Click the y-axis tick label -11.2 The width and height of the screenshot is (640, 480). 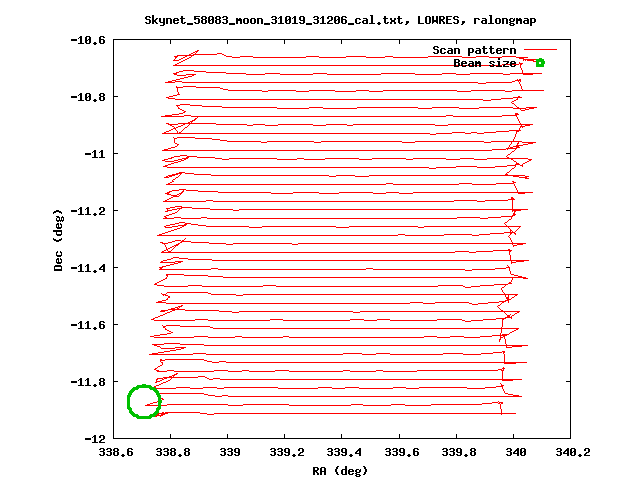[x=88, y=211]
